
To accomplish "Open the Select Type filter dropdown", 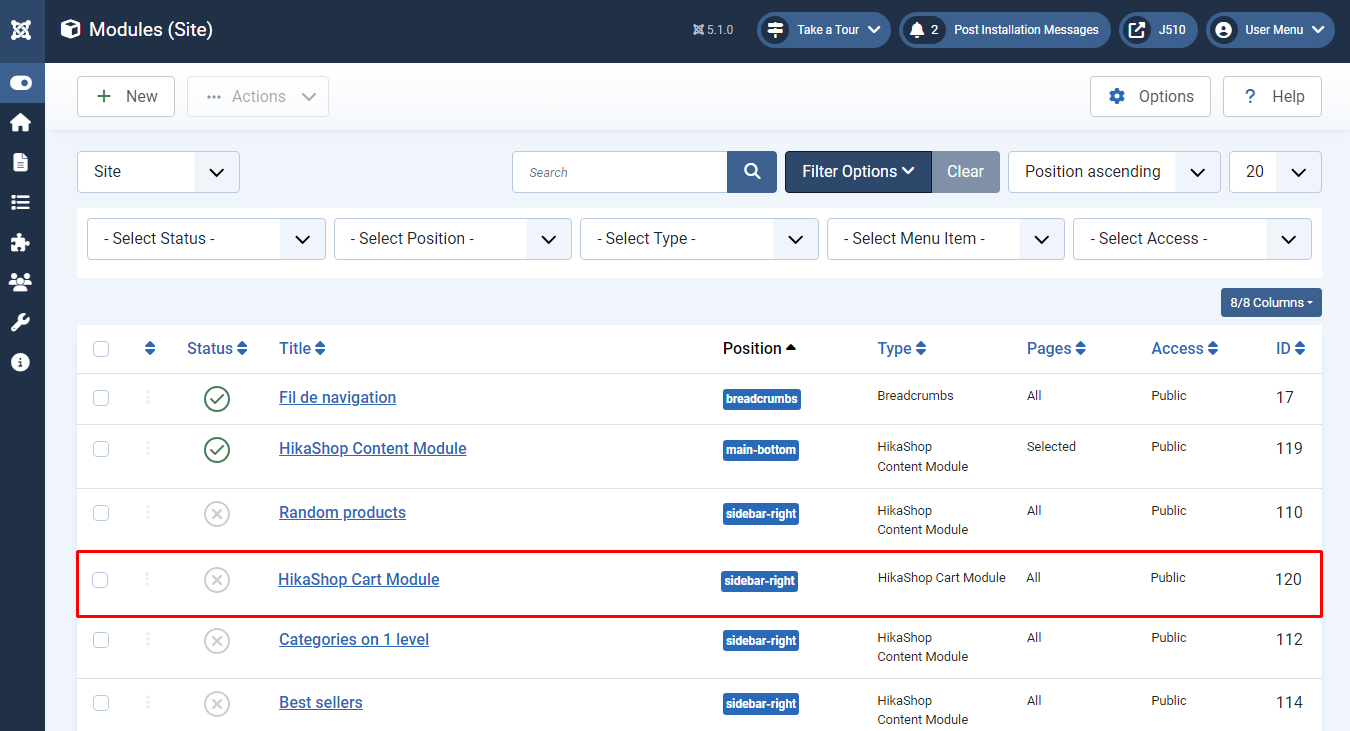I will coord(699,239).
